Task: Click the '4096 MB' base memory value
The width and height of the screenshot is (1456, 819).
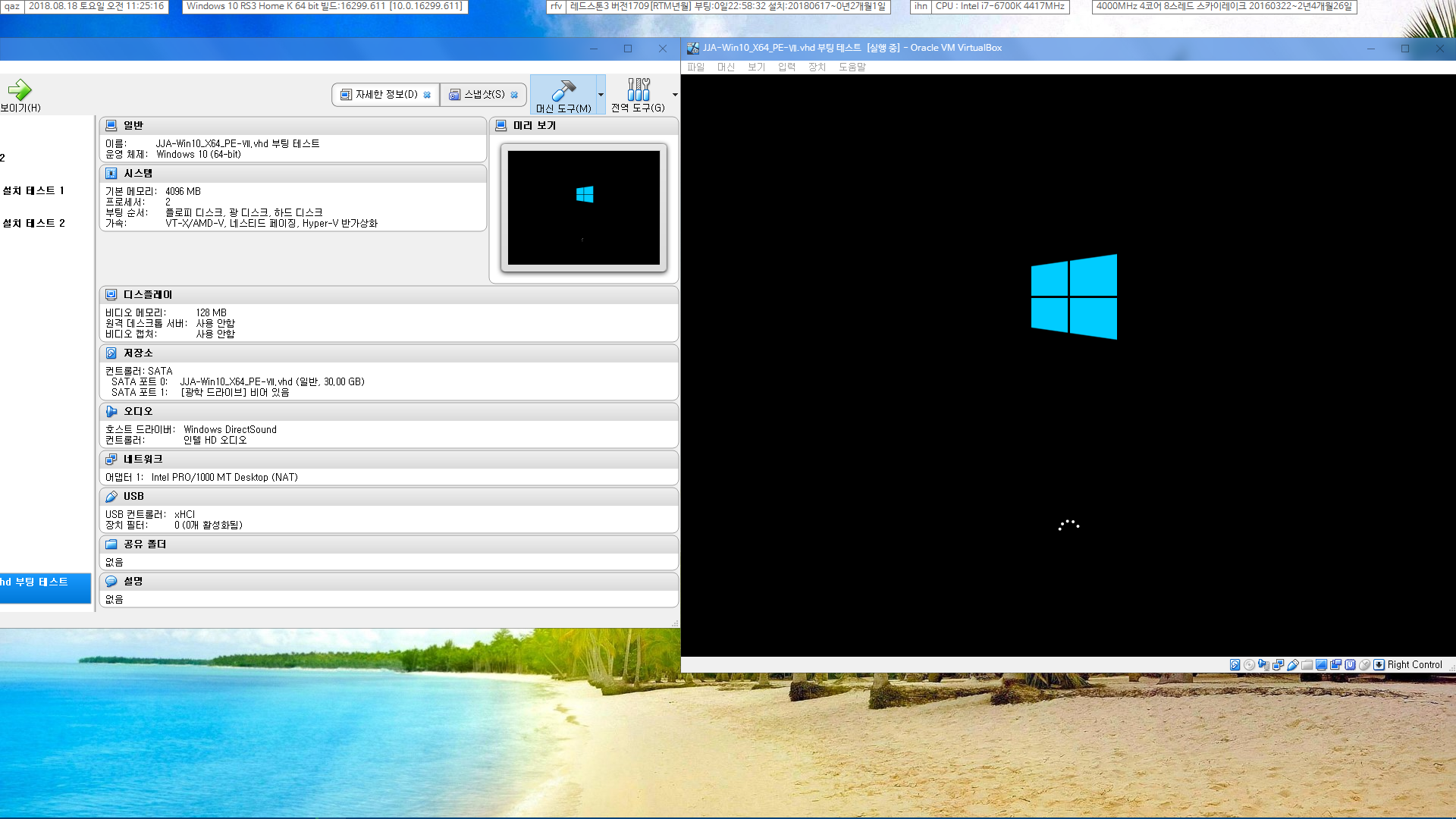Action: point(183,191)
